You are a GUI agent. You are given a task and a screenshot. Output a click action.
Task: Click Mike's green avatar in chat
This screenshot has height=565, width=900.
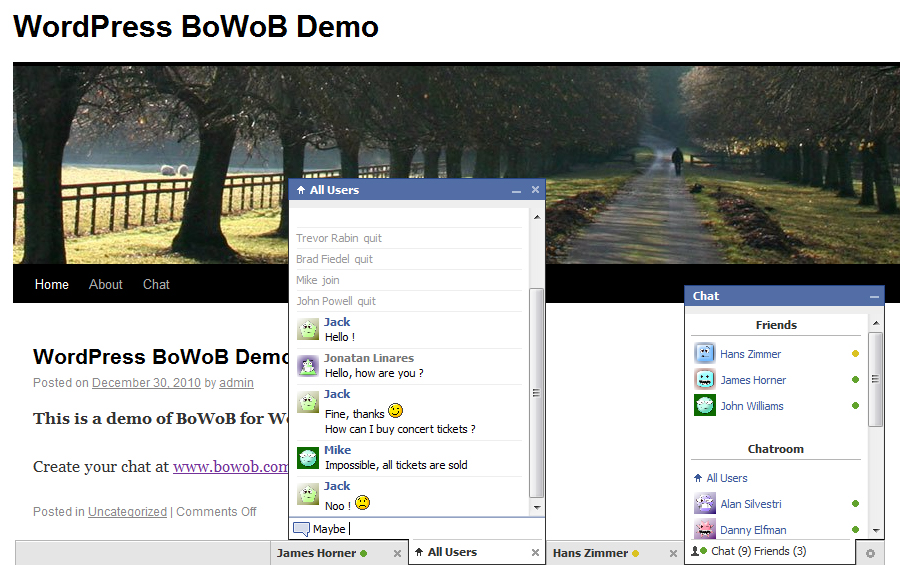(308, 458)
